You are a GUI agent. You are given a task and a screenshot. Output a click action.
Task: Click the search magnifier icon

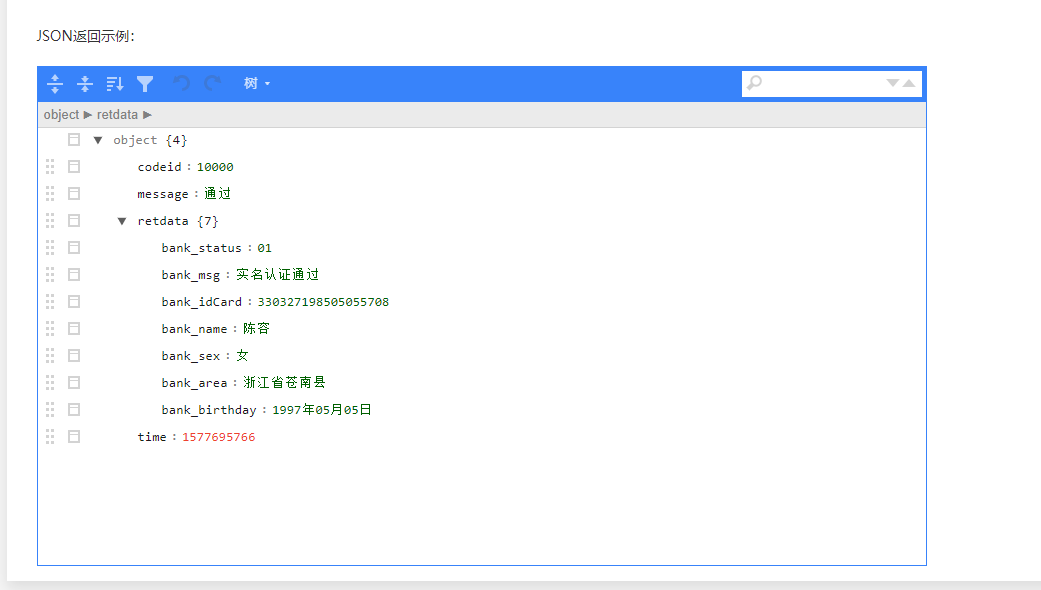[x=754, y=83]
